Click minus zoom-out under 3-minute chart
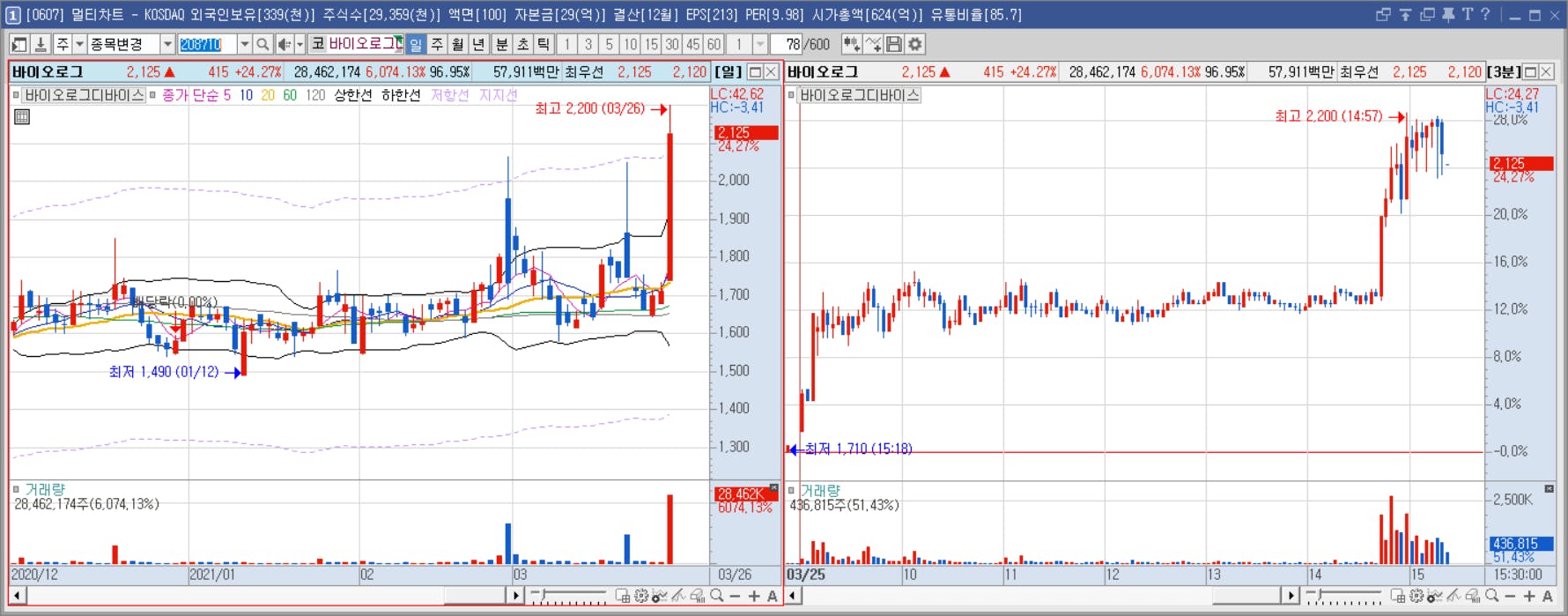This screenshot has height=616, width=1568. point(1510,597)
